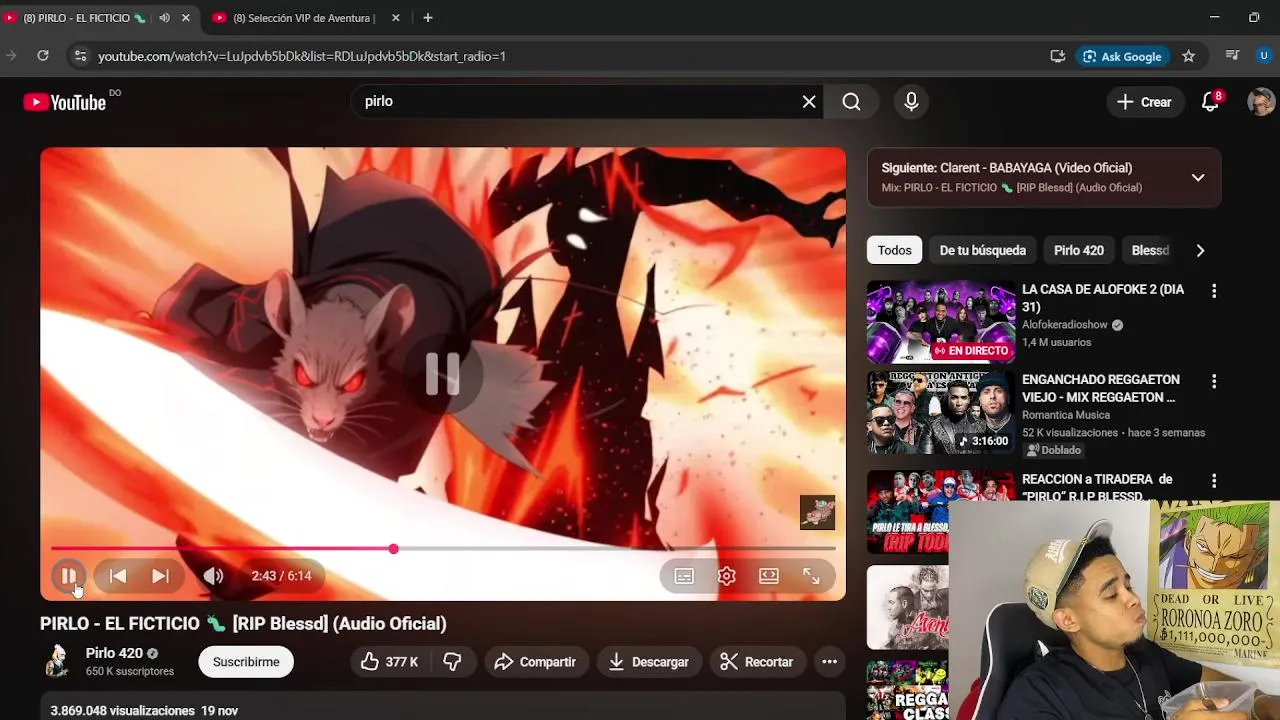Click the browser address bar URL

[x=302, y=56]
